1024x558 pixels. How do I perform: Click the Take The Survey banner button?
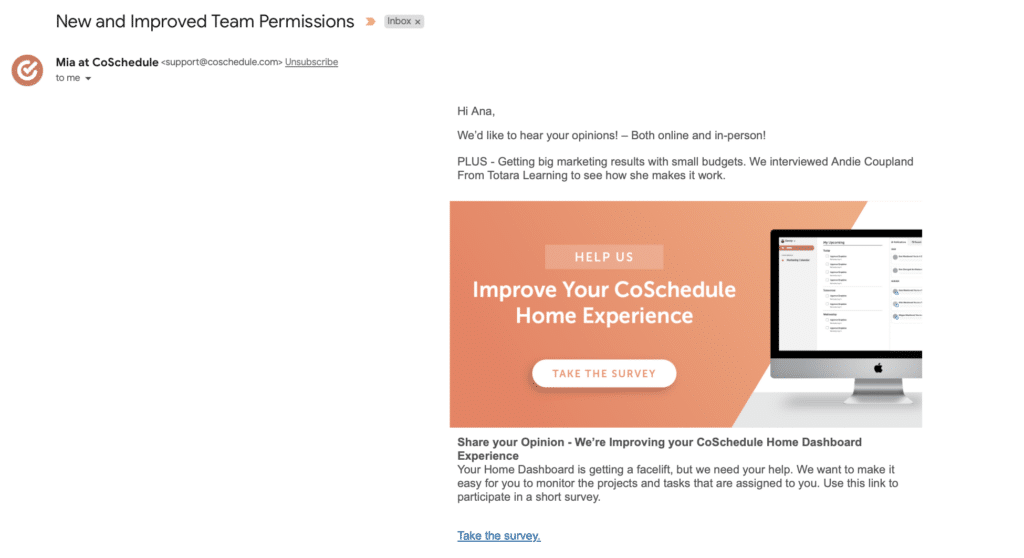pyautogui.click(x=604, y=373)
